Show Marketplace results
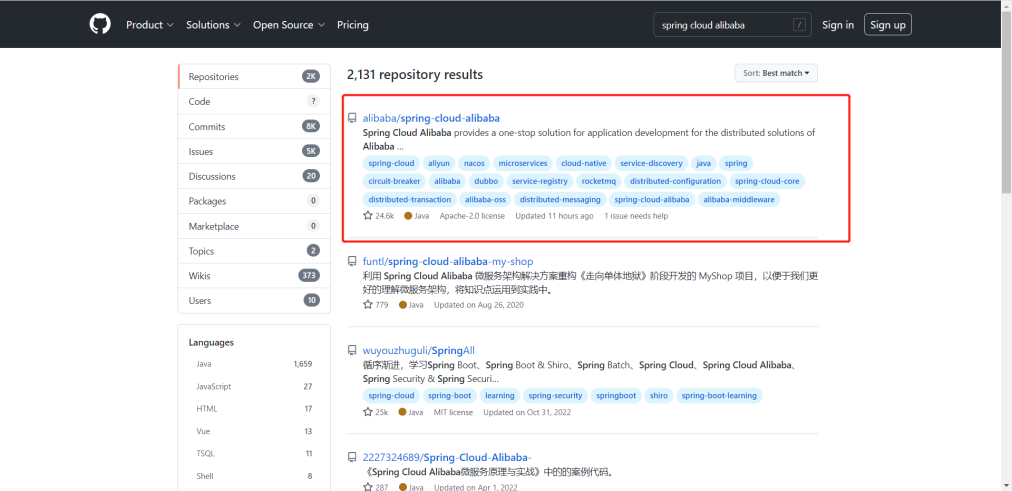 tap(254, 226)
